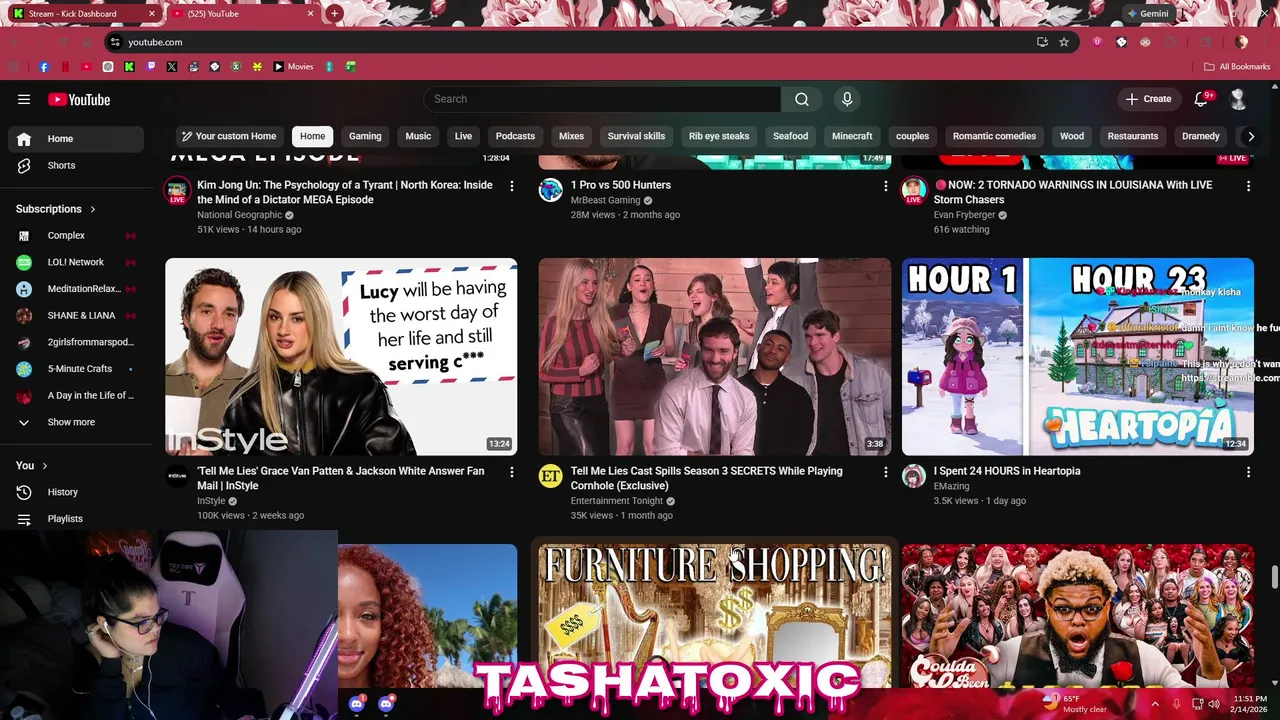Expand the Subscriptions section
Screen dimensions: 1280x720
pos(56,209)
